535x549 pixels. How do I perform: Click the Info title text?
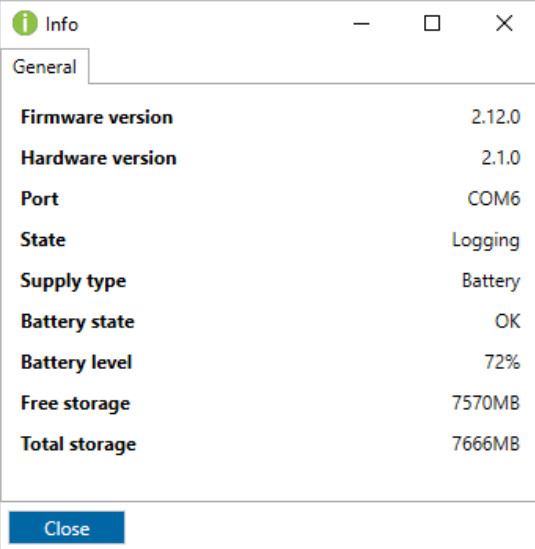point(62,25)
